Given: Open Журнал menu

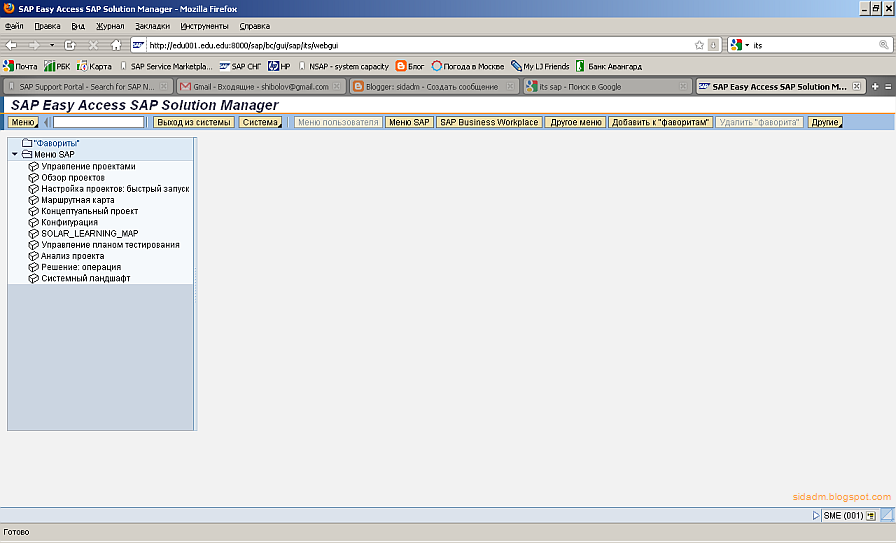Looking at the screenshot, I should coord(110,26).
